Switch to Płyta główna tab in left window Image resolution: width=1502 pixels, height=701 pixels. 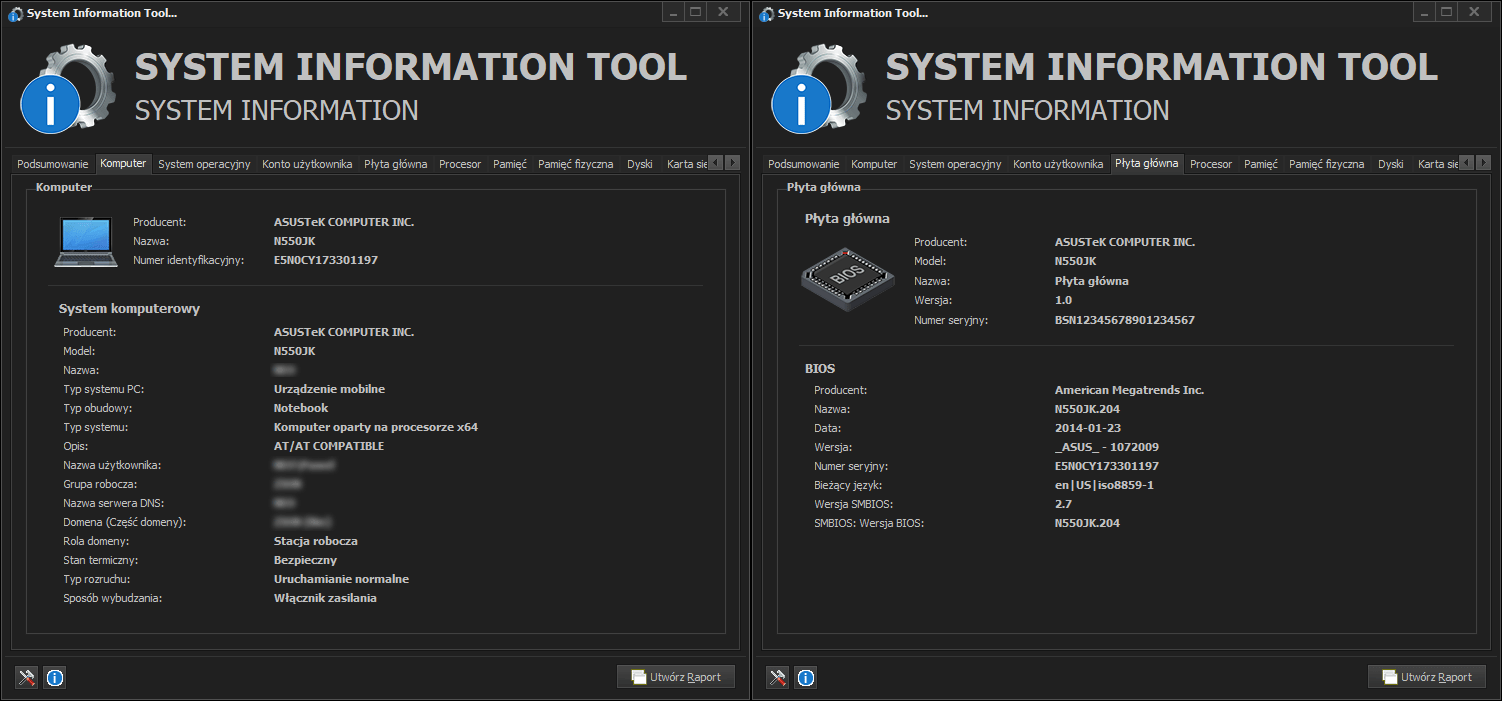(x=396, y=164)
